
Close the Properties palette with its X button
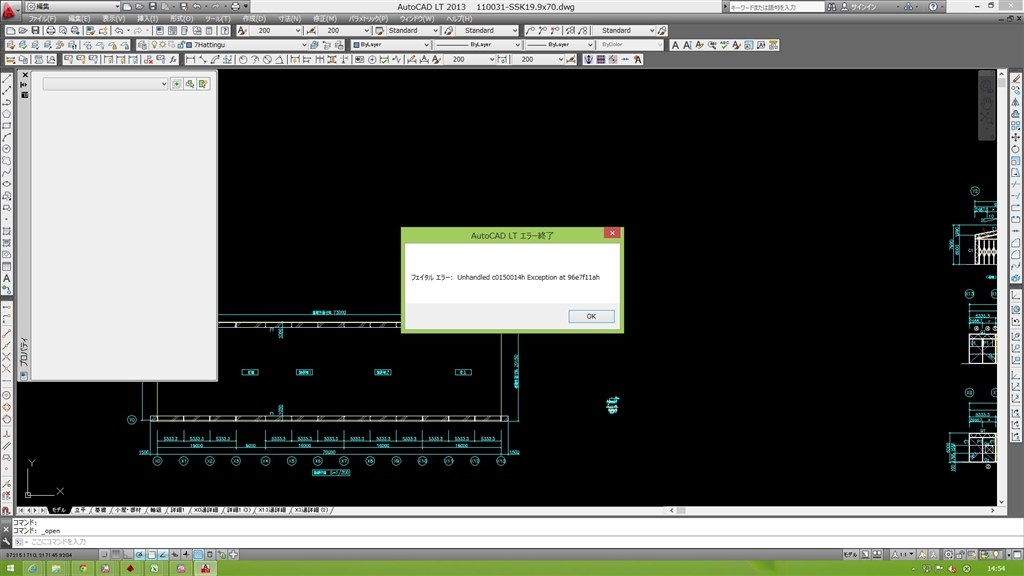pos(25,74)
